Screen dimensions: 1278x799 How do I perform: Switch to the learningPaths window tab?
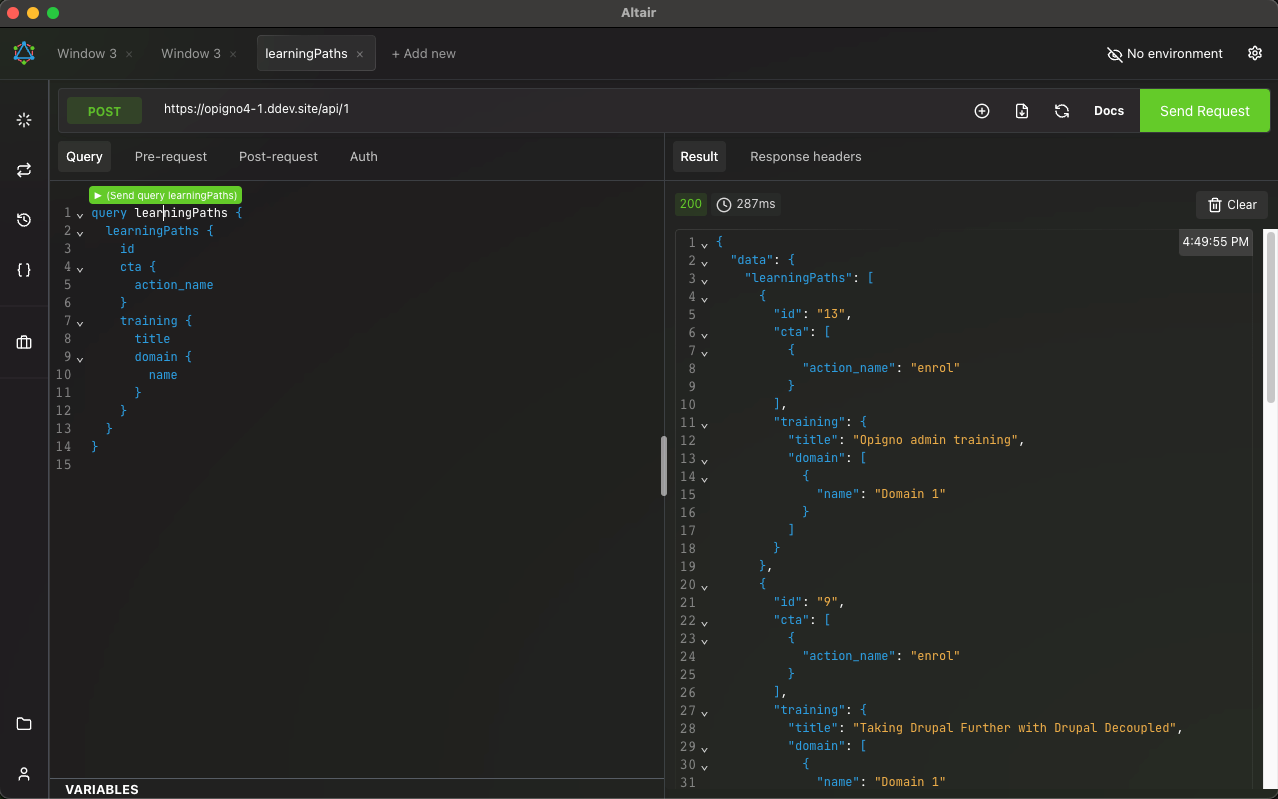(306, 54)
